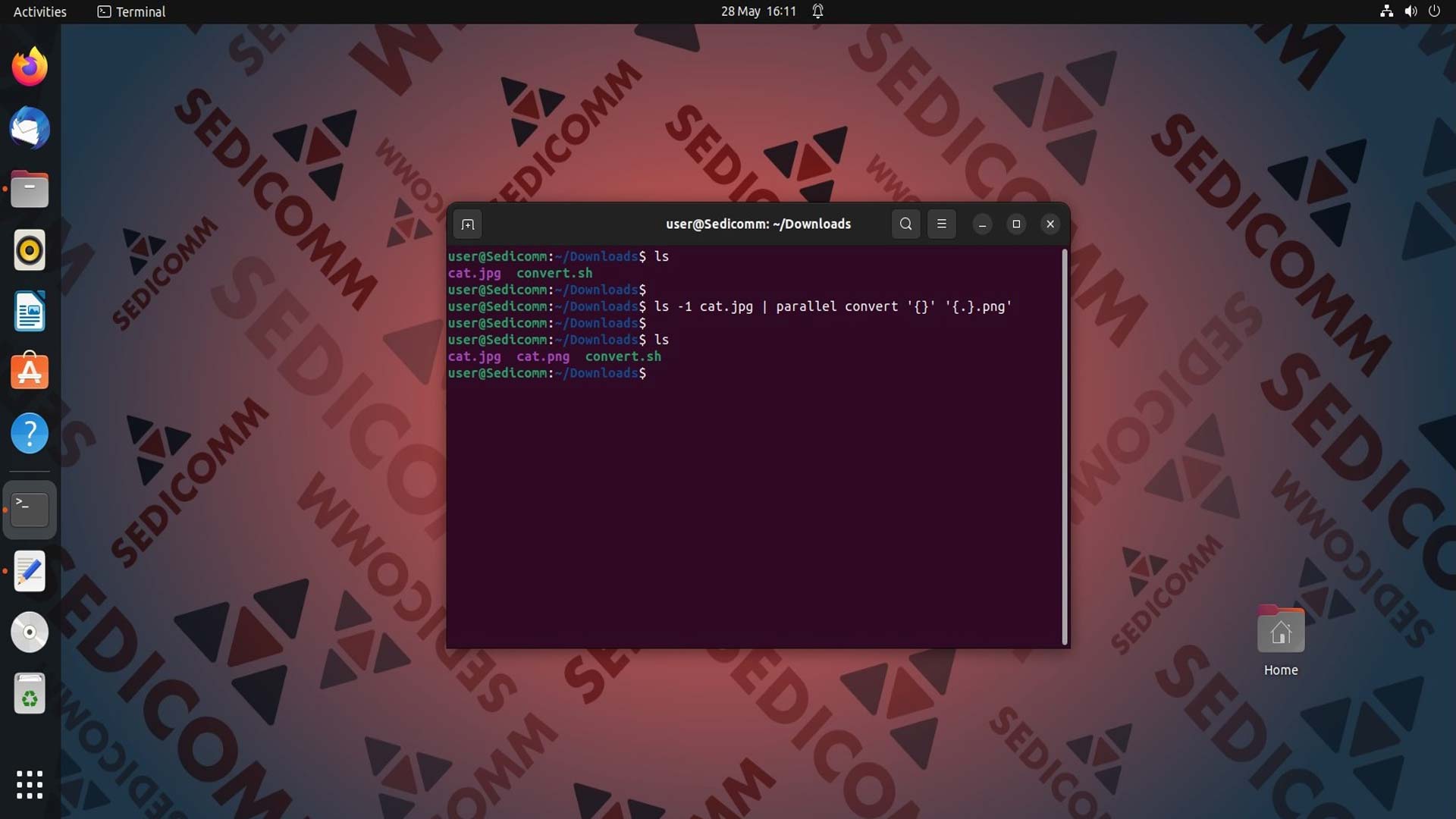This screenshot has height=819, width=1456.
Task: Open the Terminal app menu in the top bar
Action: point(132,11)
